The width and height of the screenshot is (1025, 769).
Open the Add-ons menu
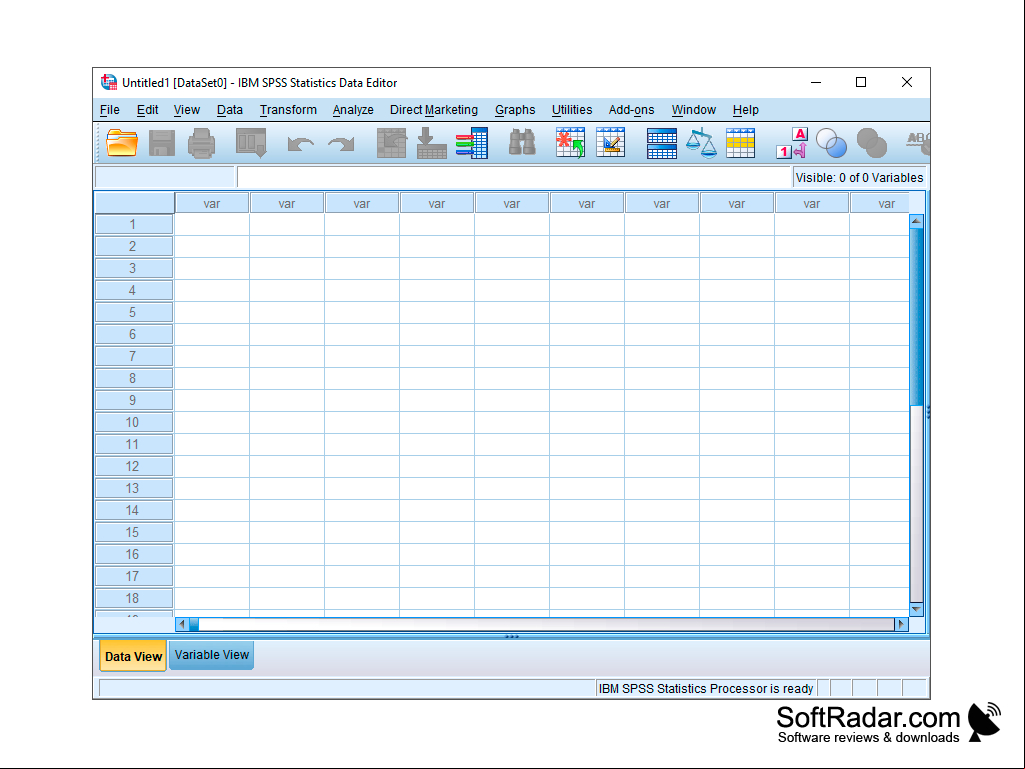631,110
